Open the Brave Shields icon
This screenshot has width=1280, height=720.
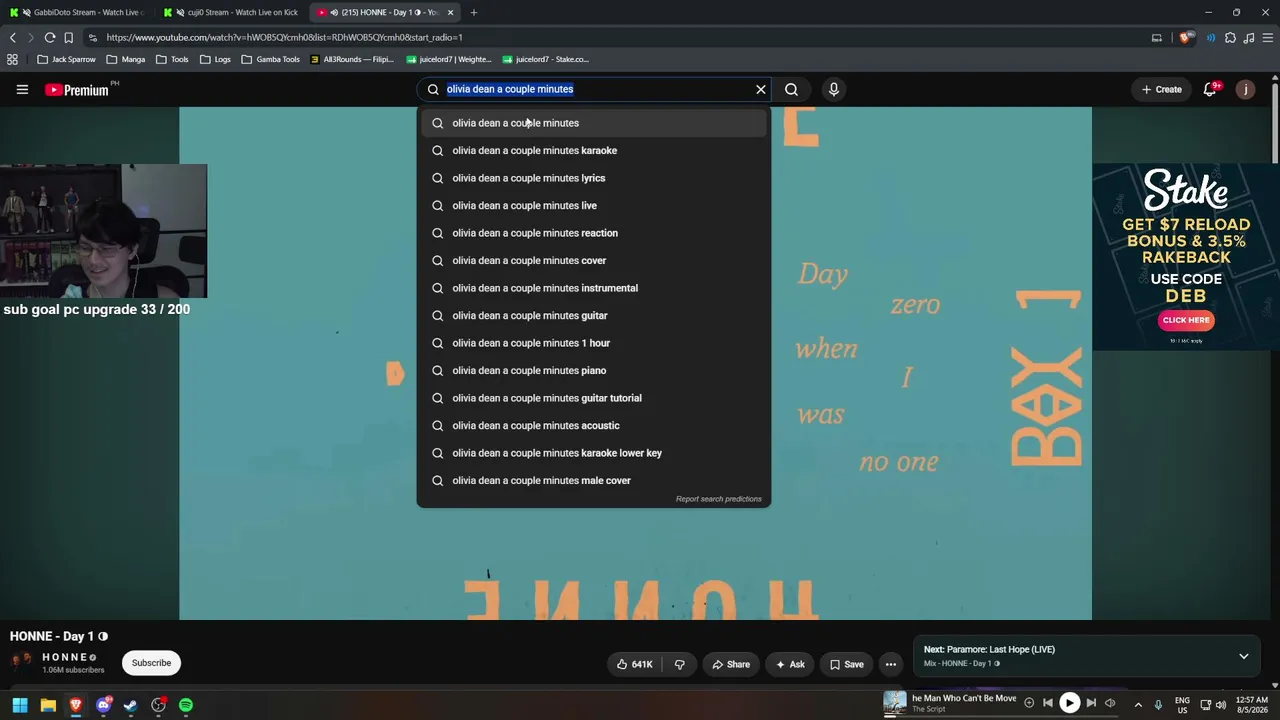coord(1187,37)
